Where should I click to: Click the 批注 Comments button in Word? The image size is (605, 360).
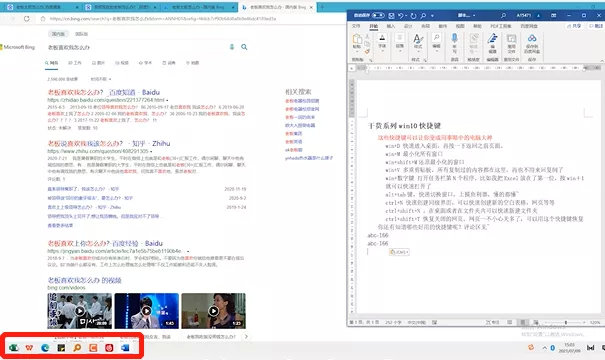(596, 26)
